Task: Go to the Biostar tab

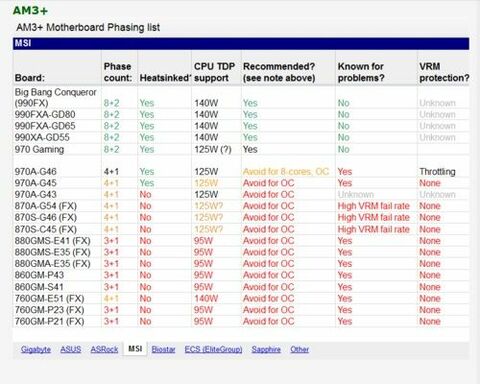Action: tap(163, 349)
